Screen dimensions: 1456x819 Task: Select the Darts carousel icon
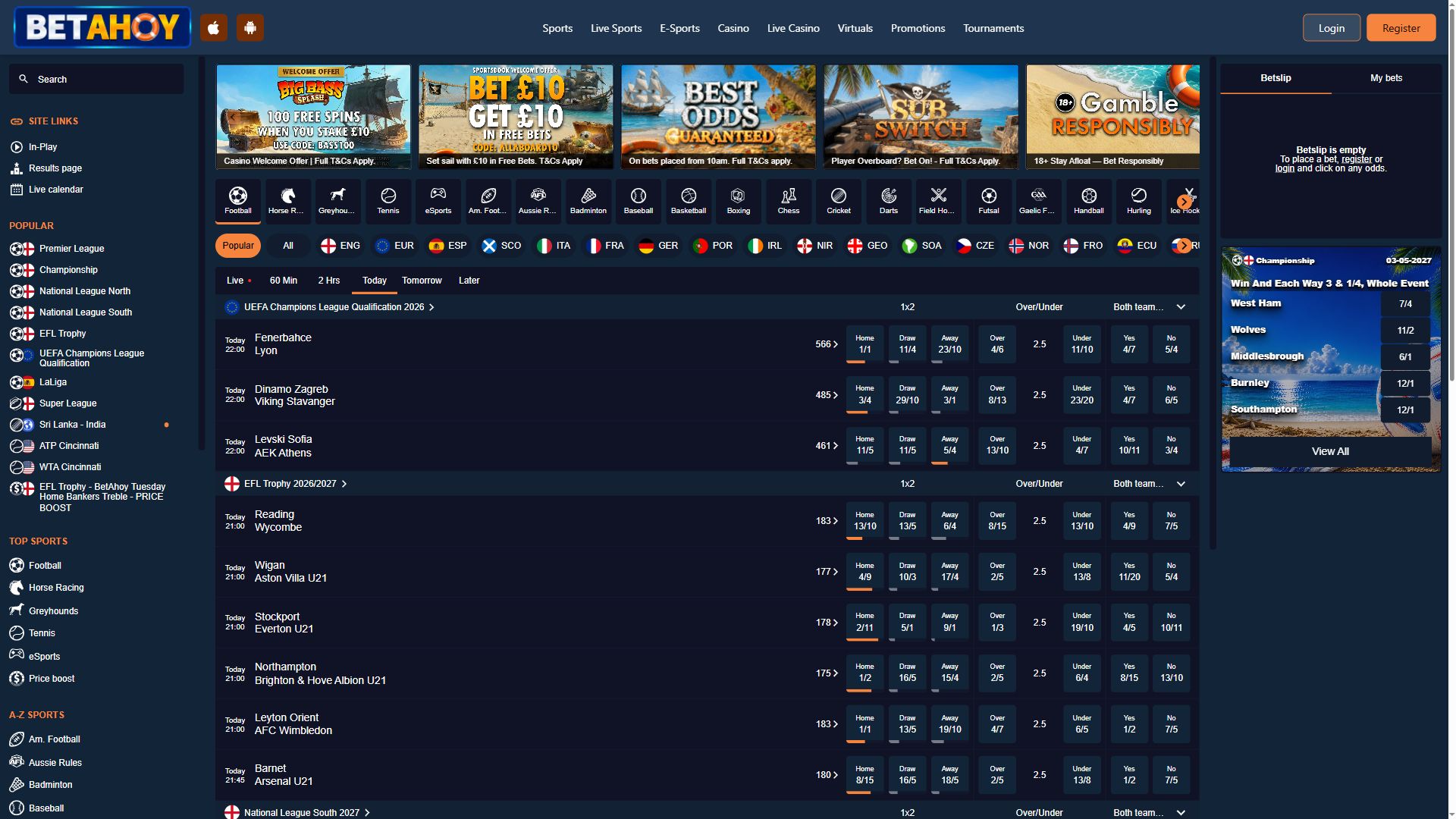tap(889, 201)
